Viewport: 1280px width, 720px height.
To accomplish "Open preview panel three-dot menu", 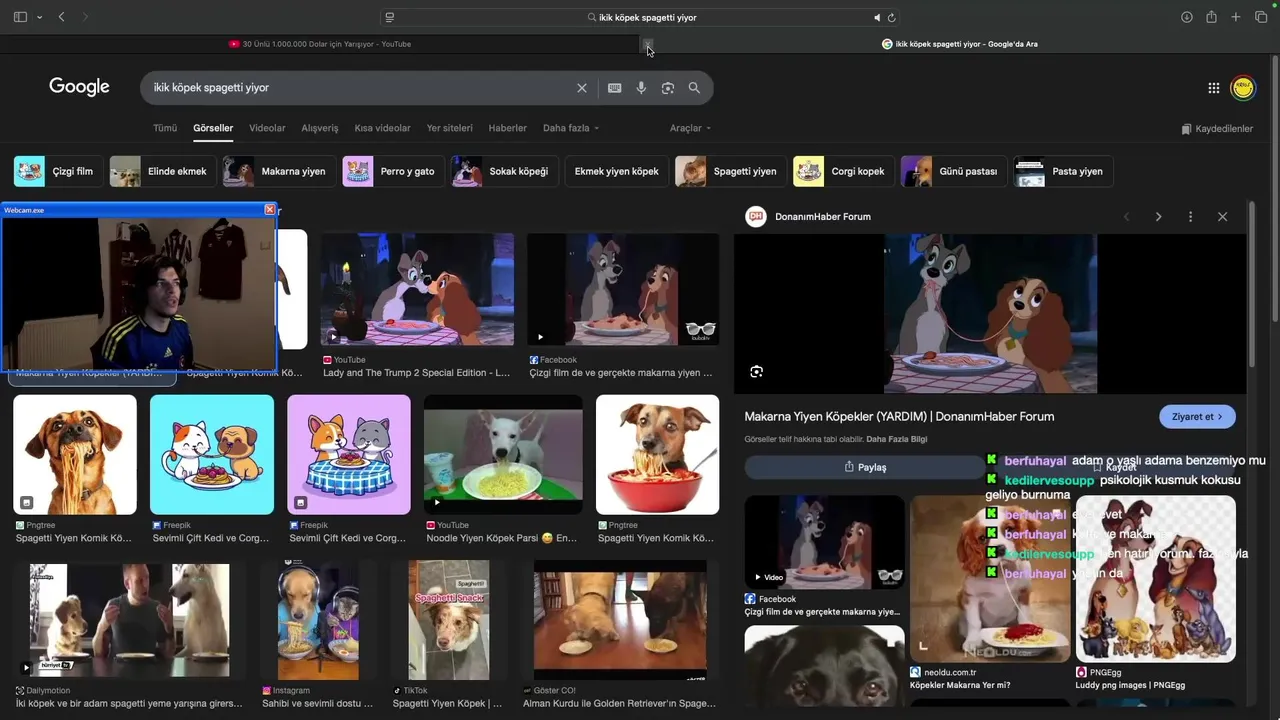I will pyautogui.click(x=1190, y=217).
